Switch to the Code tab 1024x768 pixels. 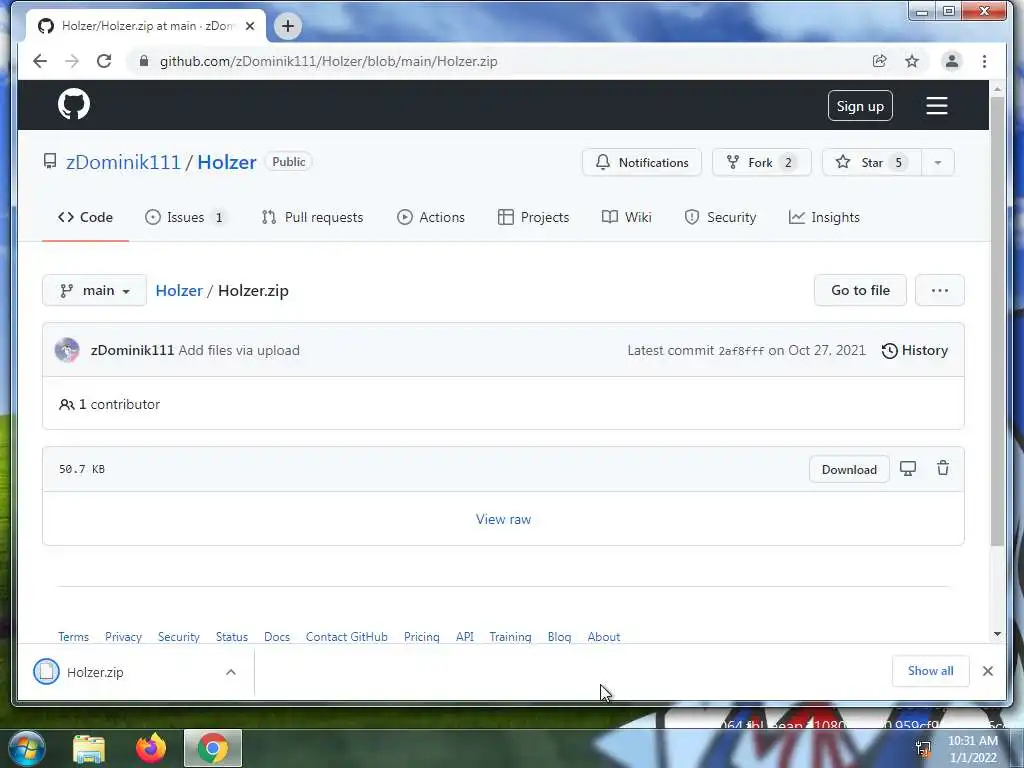[x=86, y=217]
